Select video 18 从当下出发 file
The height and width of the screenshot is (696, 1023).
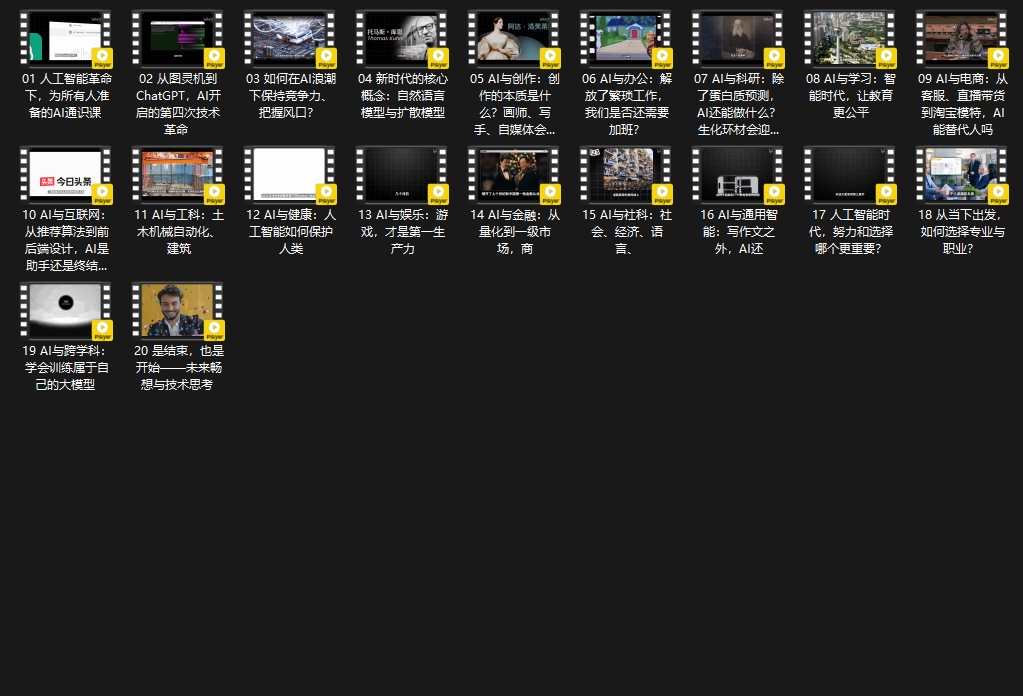(962, 175)
